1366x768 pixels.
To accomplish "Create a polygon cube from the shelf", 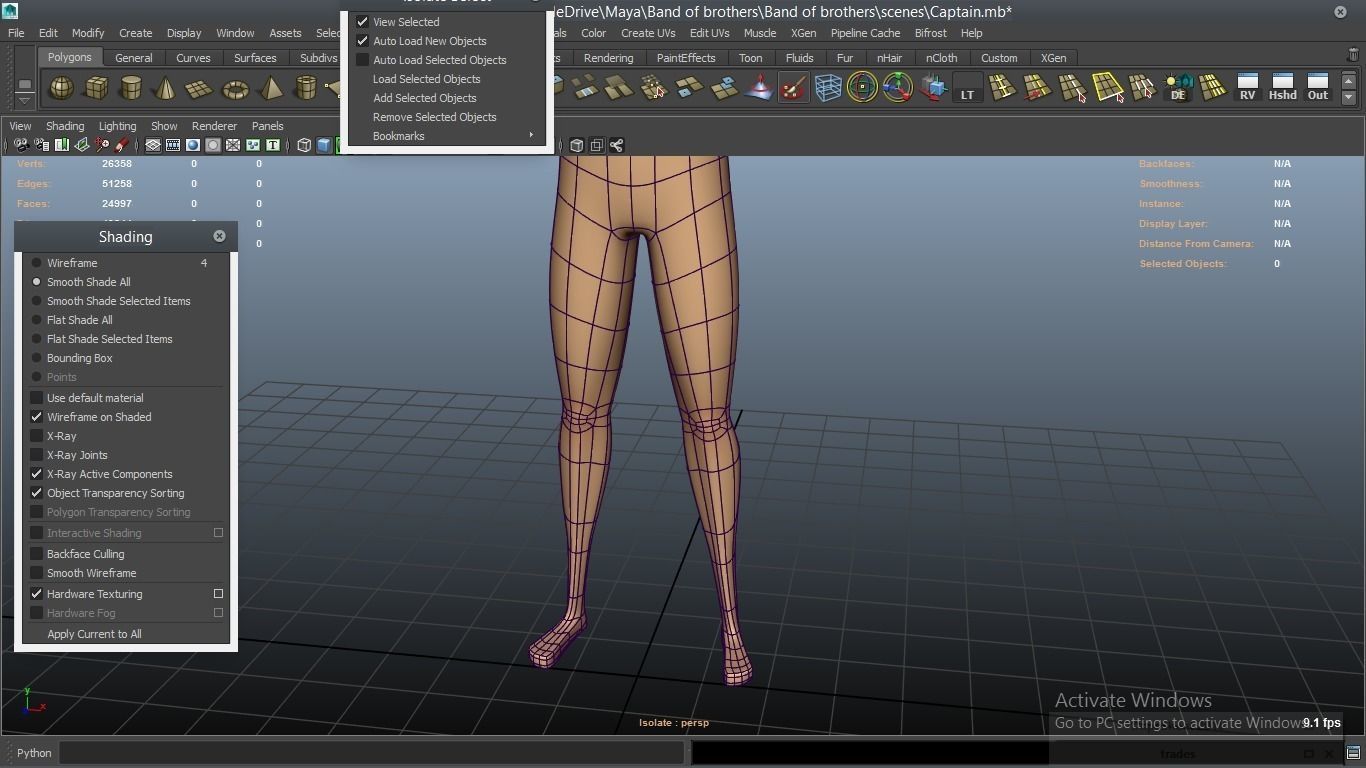I will pyautogui.click(x=96, y=89).
